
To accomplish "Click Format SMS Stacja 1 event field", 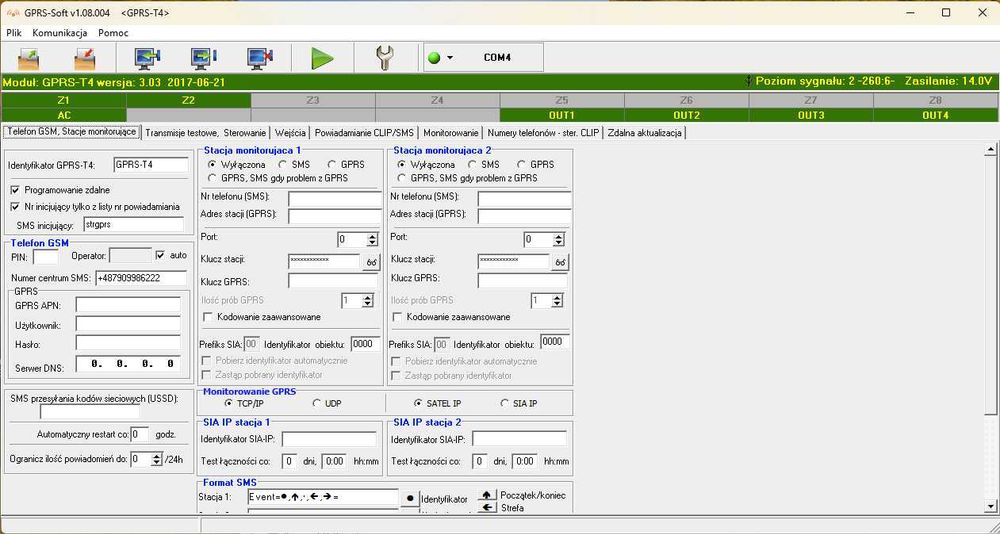I will click(x=323, y=497).
